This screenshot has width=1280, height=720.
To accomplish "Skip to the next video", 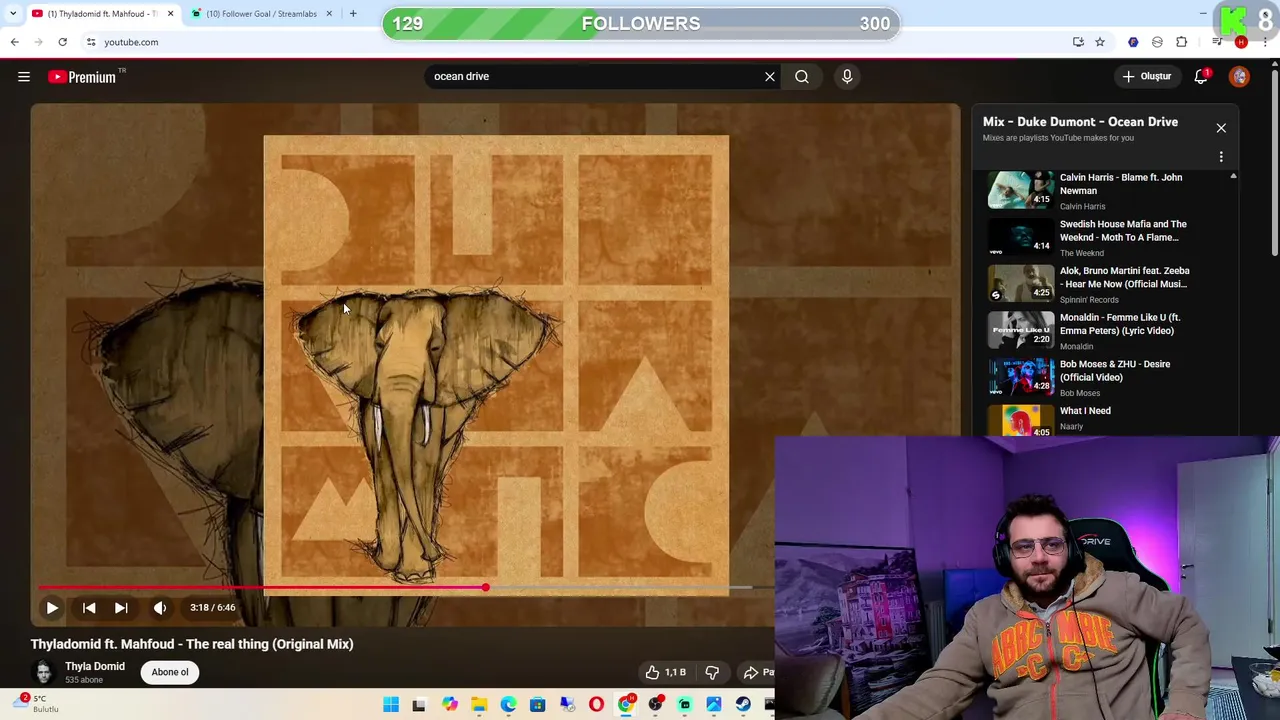I will click(121, 608).
